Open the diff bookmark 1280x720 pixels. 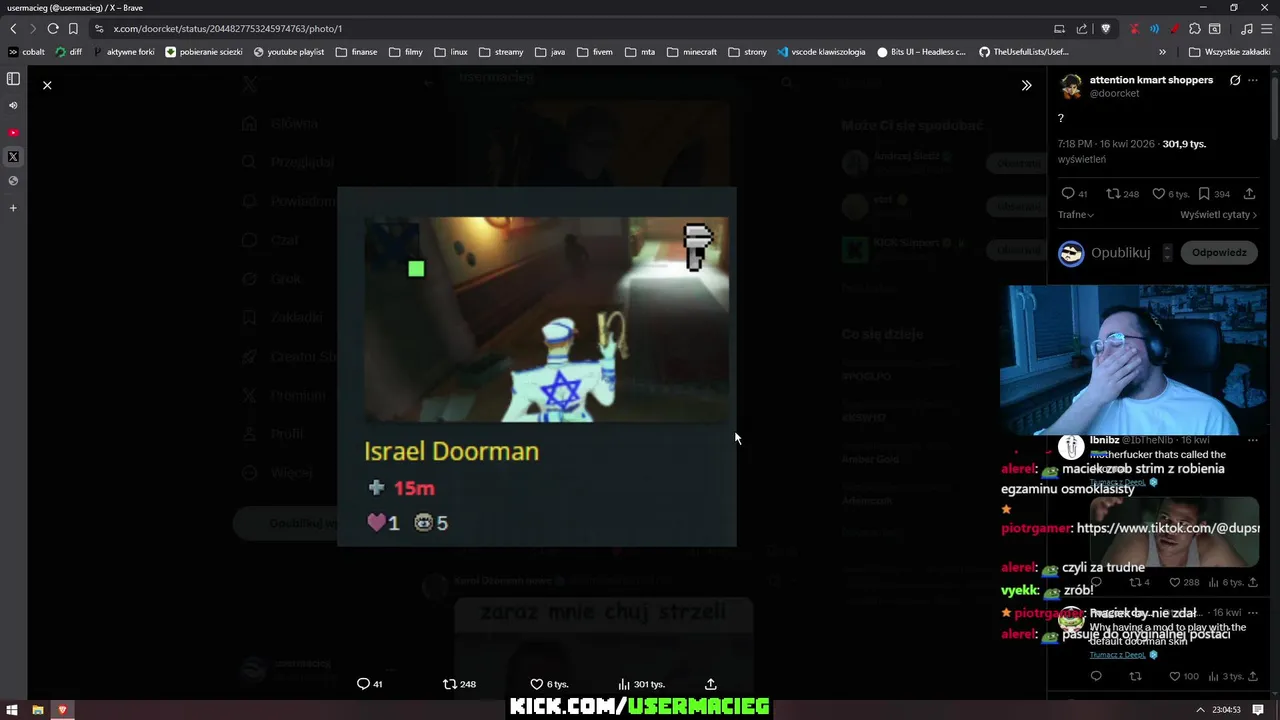(69, 52)
